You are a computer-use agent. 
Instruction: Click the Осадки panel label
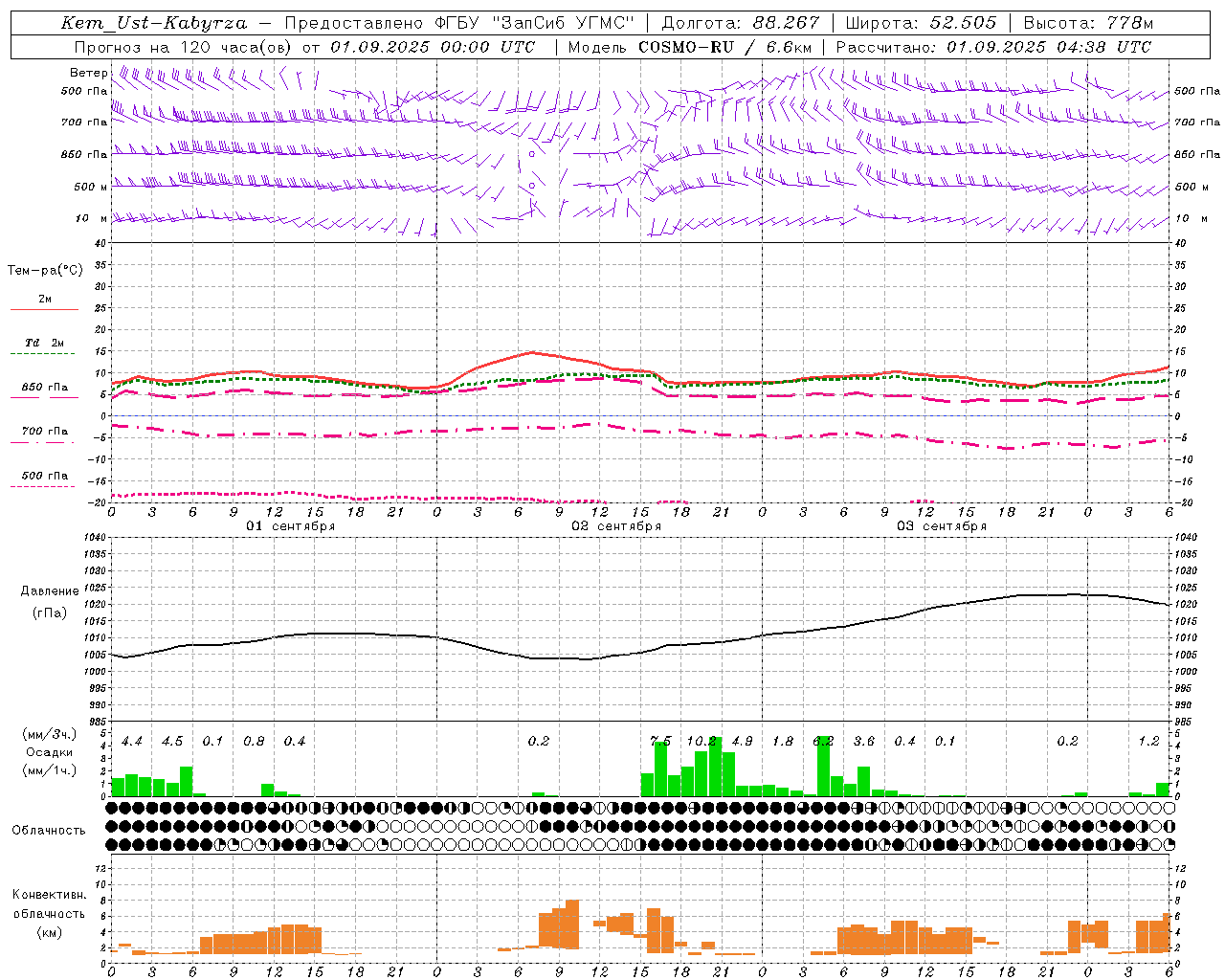coord(50,752)
